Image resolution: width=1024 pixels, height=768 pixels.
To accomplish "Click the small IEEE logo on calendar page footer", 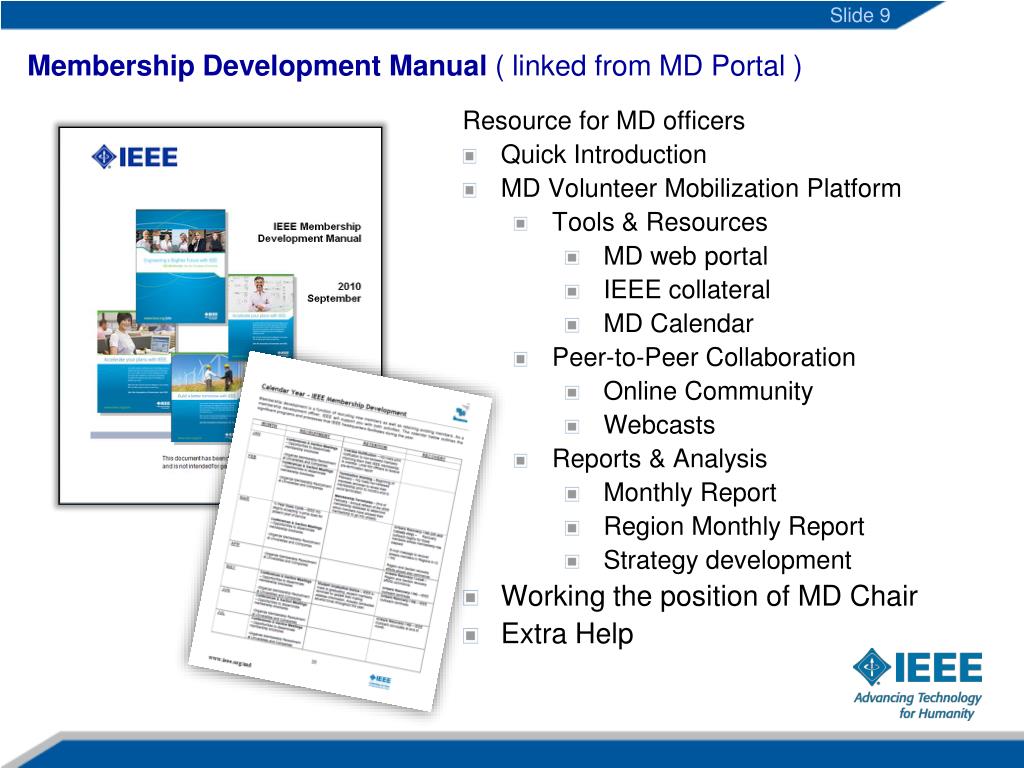I will [x=380, y=680].
